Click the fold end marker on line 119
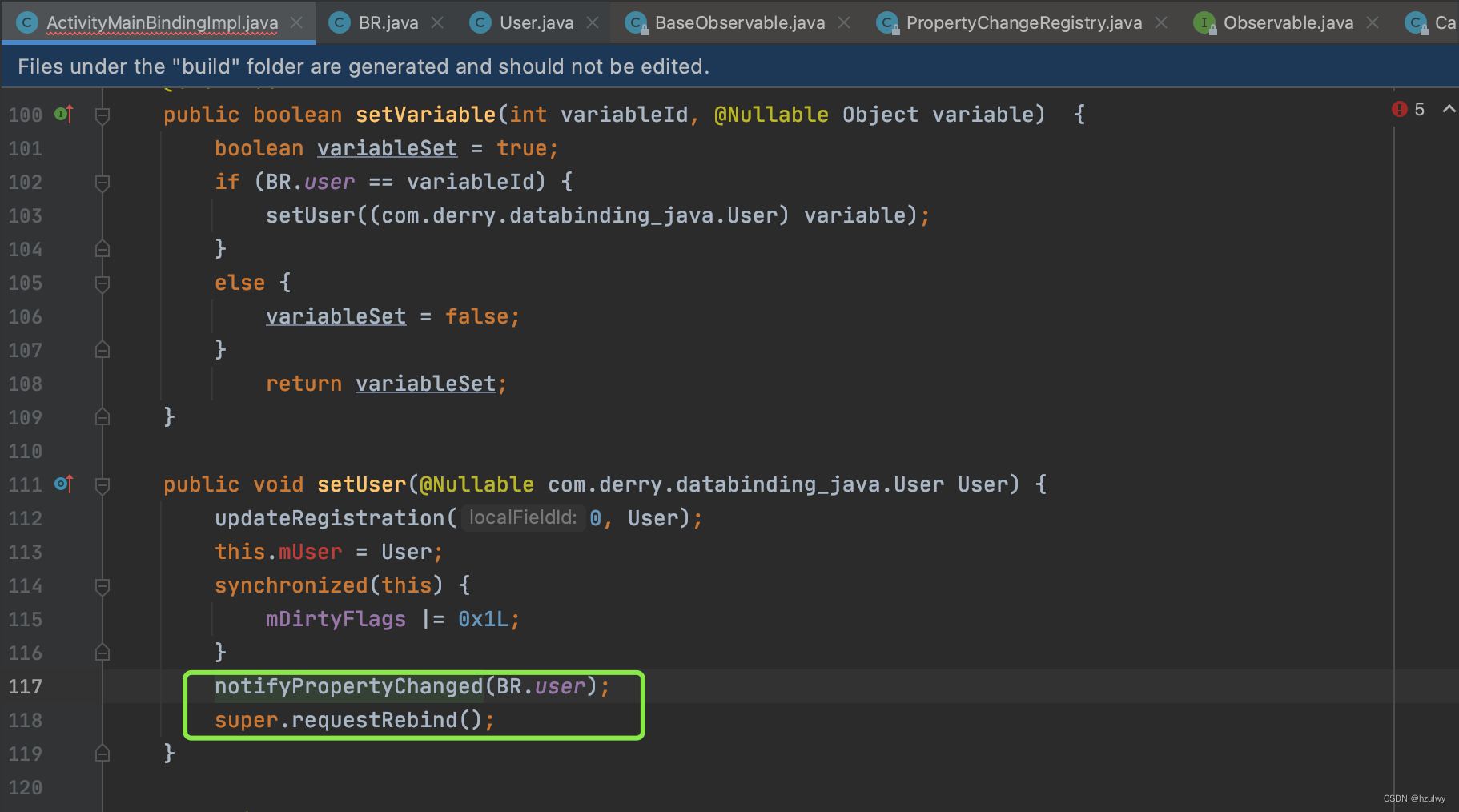Screen dimensions: 1459x812 102,754
